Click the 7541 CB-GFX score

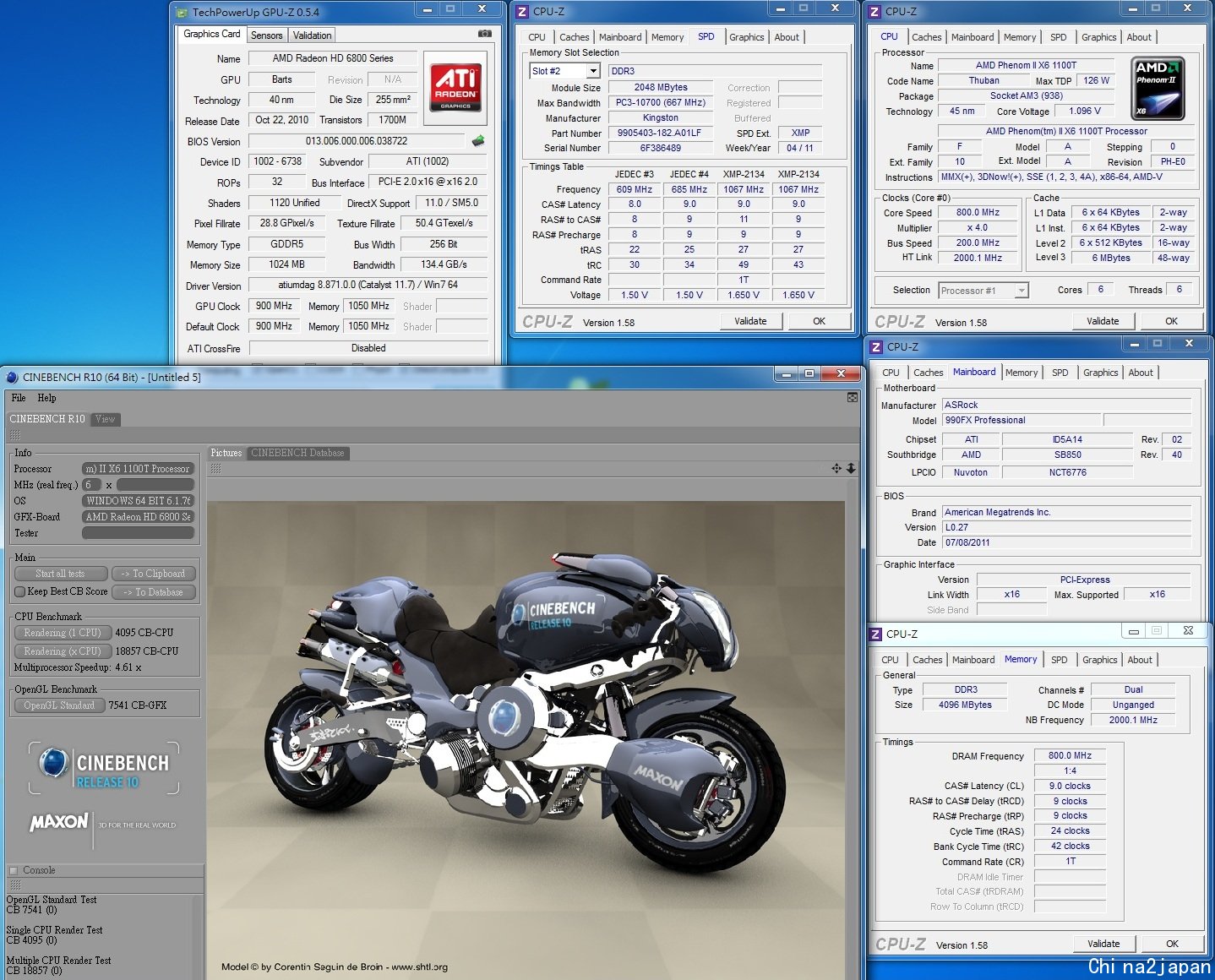138,705
